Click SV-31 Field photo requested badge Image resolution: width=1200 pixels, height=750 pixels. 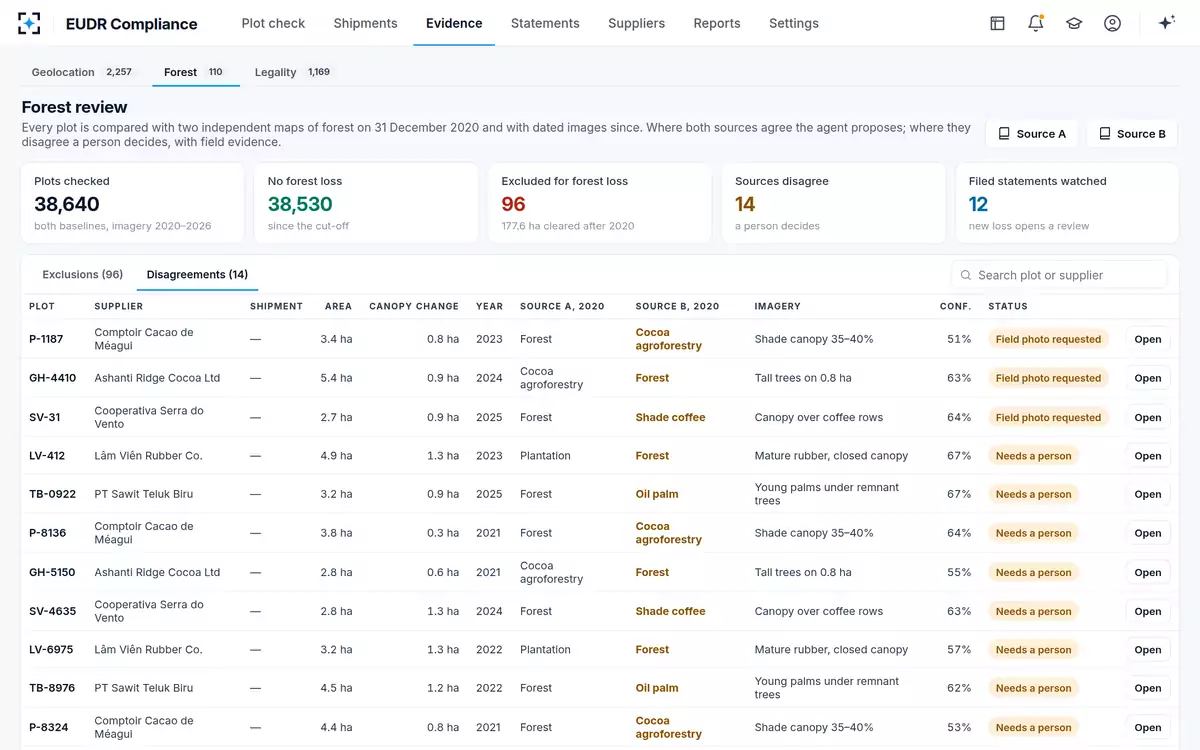(1048, 417)
